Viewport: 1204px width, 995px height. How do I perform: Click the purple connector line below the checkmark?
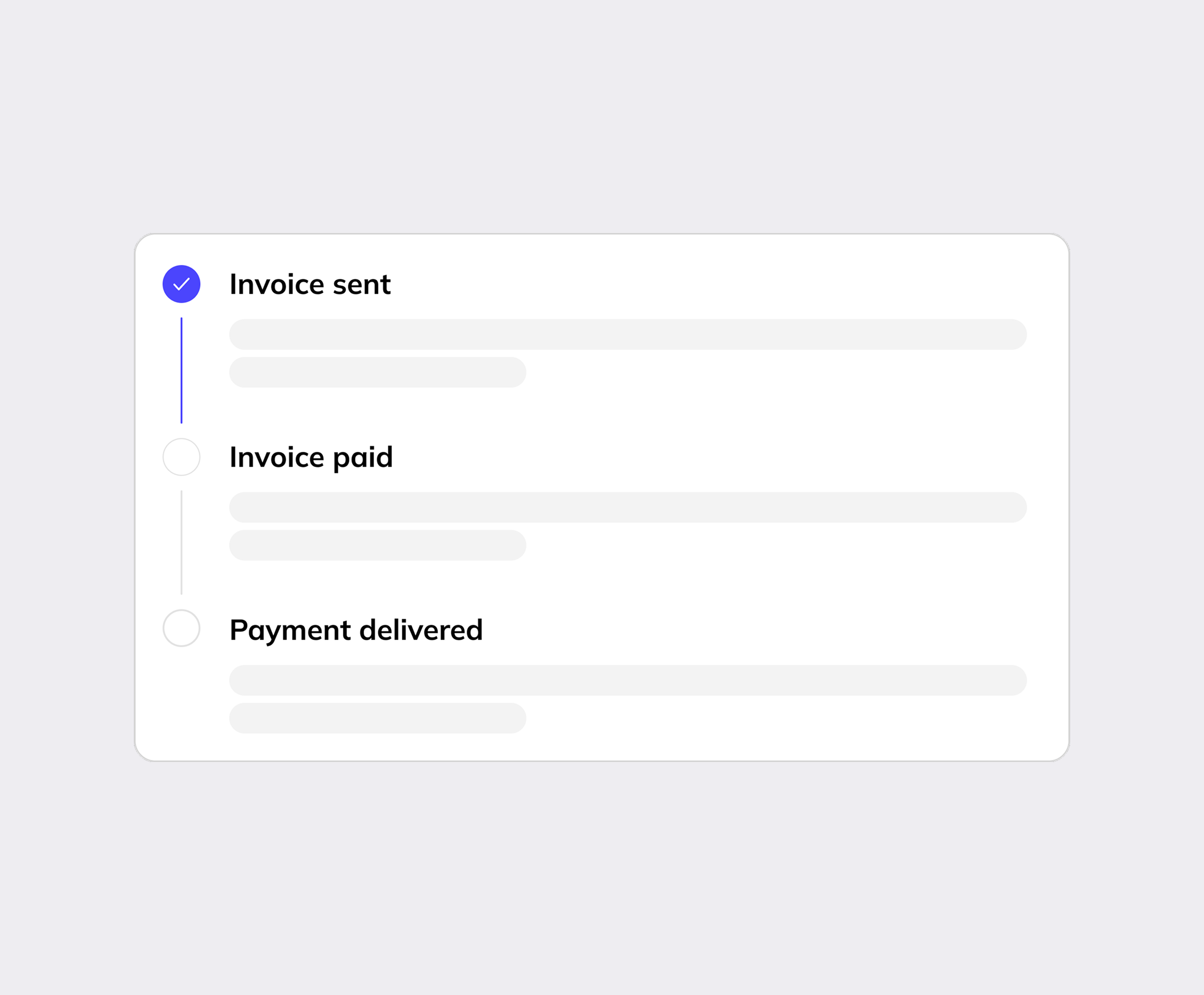click(181, 371)
